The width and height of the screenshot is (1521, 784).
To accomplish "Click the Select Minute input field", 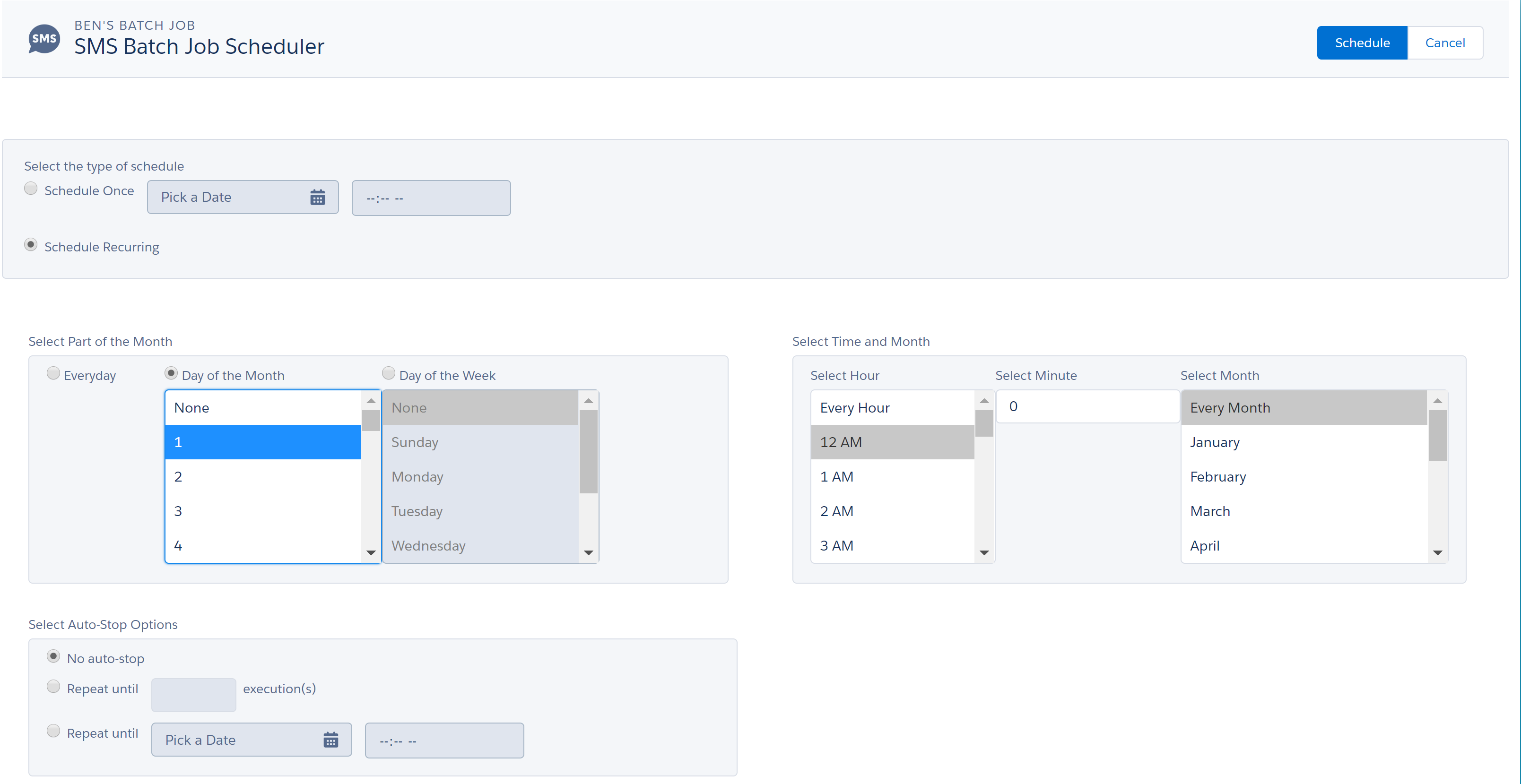I will [1086, 407].
